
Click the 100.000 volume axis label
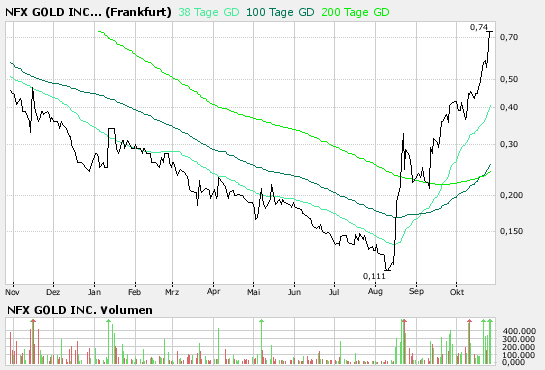click(x=518, y=355)
